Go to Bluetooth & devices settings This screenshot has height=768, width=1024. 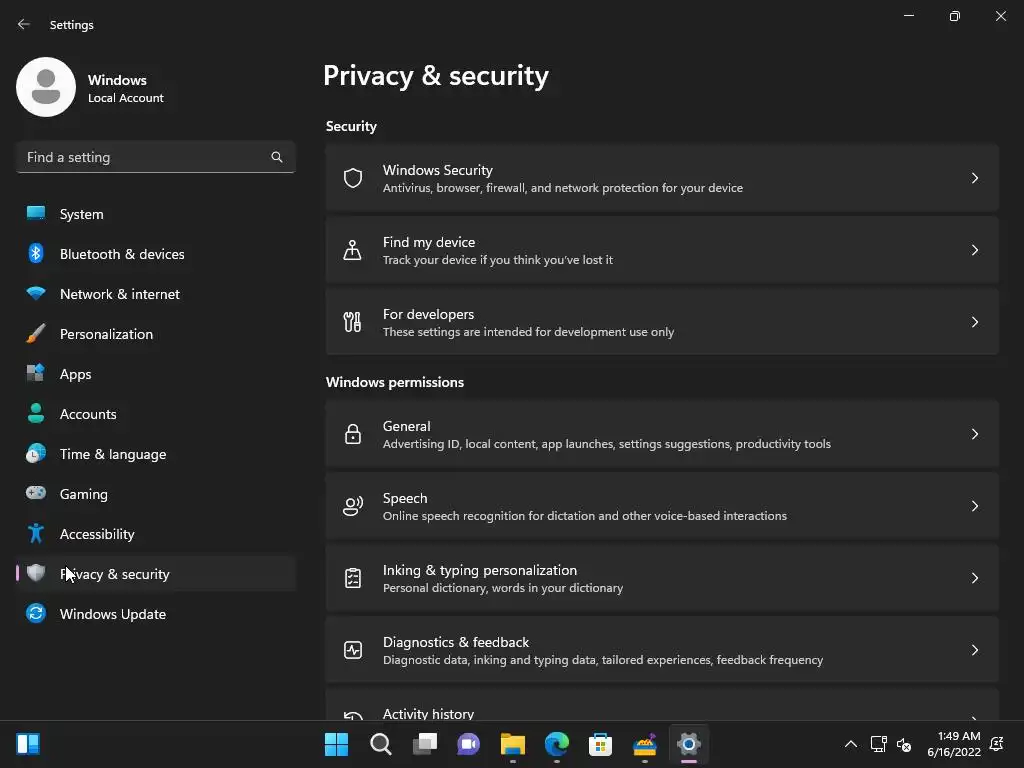coord(122,254)
